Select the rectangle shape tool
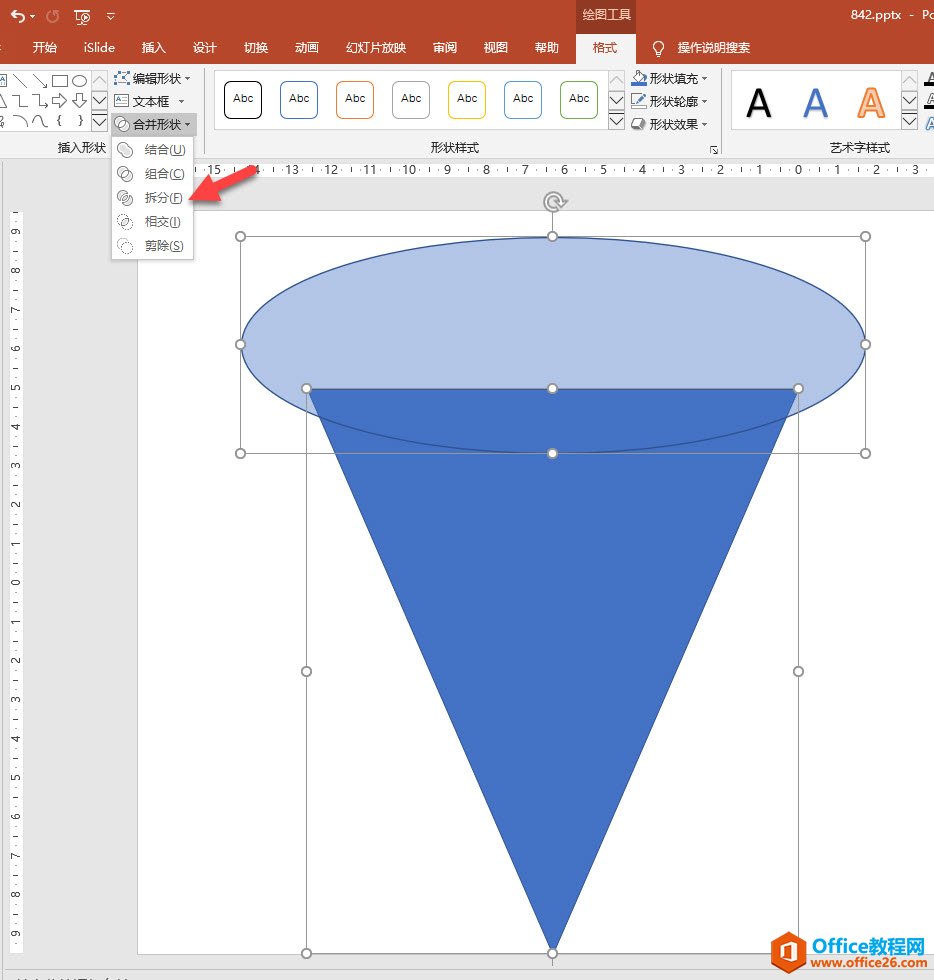The width and height of the screenshot is (934, 980). [60, 80]
